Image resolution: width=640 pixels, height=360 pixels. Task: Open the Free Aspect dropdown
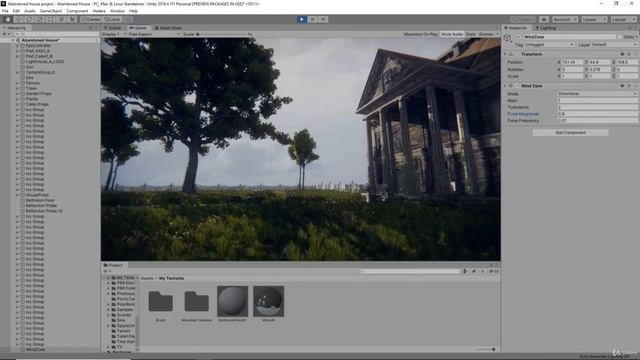coord(153,34)
